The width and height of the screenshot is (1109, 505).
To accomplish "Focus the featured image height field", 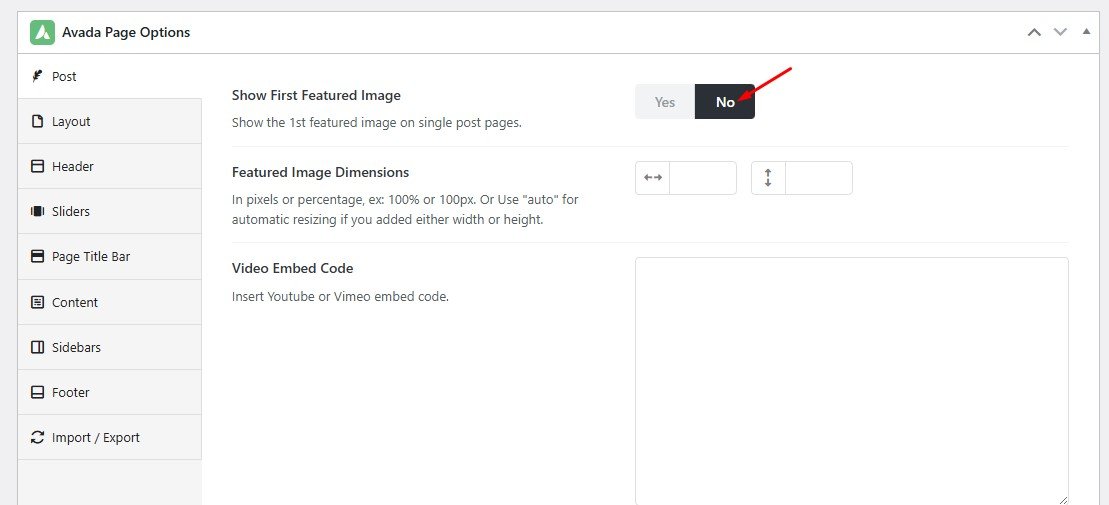I will (818, 178).
